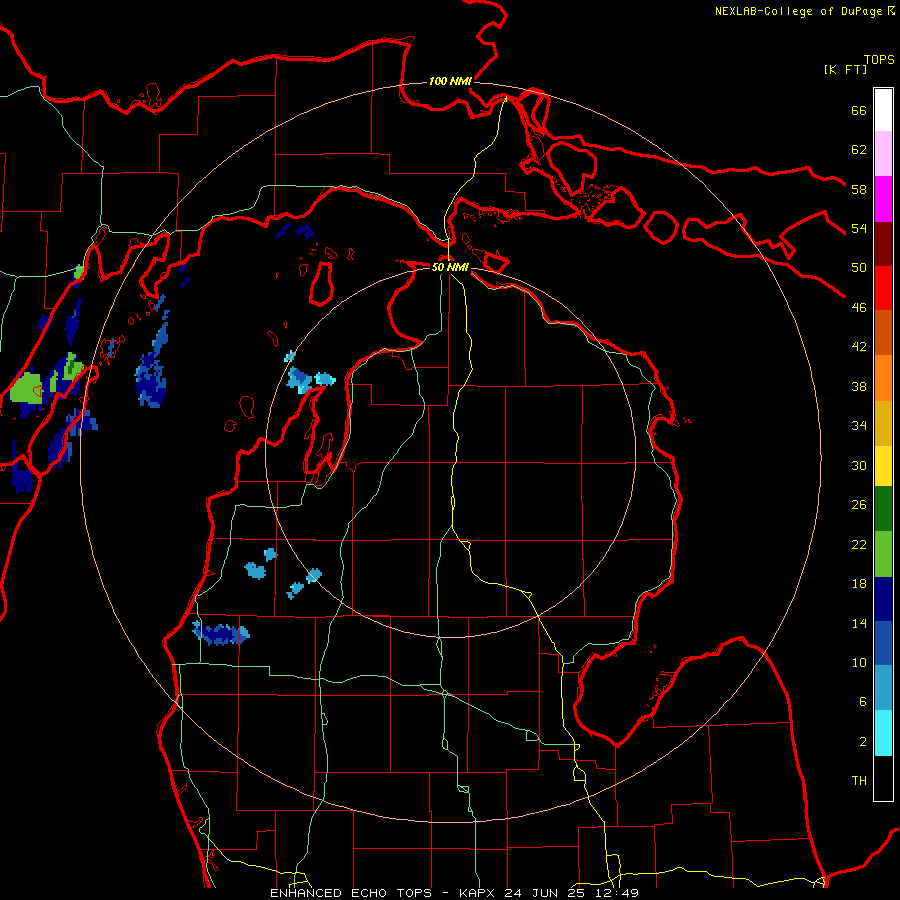Screen dimensions: 900x900
Task: Click the gold legend color swatch
Action: (883, 423)
